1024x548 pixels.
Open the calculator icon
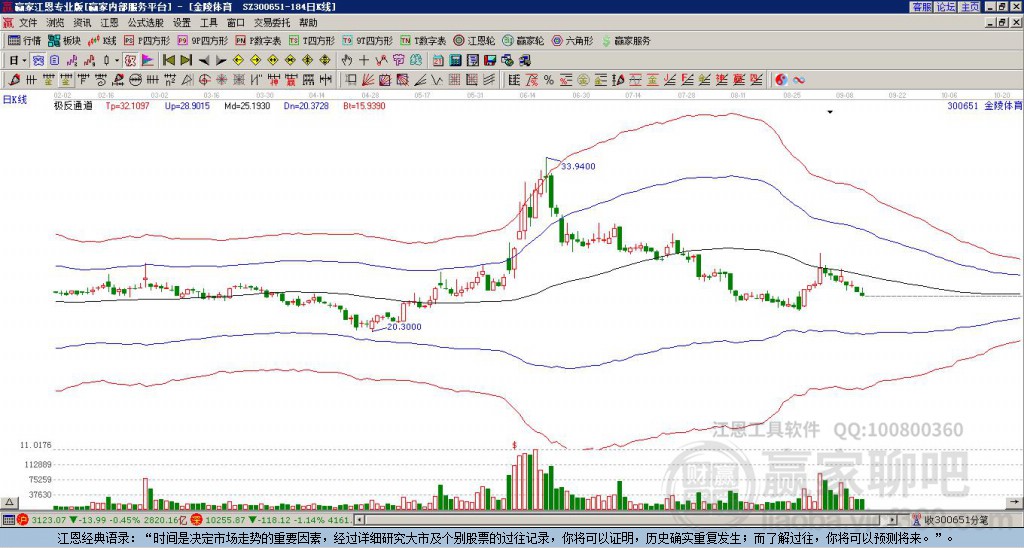[455, 61]
